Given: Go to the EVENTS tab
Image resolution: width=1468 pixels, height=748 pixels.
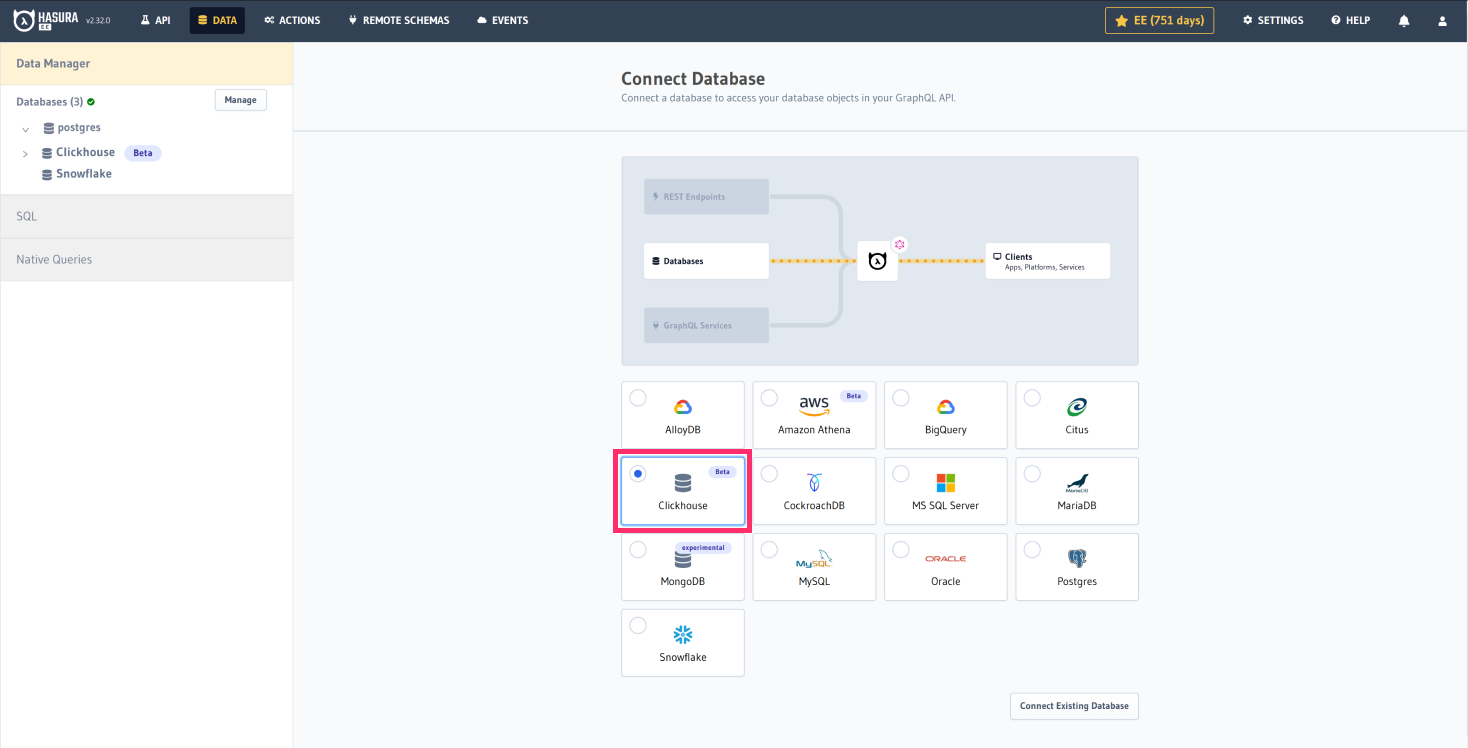Looking at the screenshot, I should point(503,20).
